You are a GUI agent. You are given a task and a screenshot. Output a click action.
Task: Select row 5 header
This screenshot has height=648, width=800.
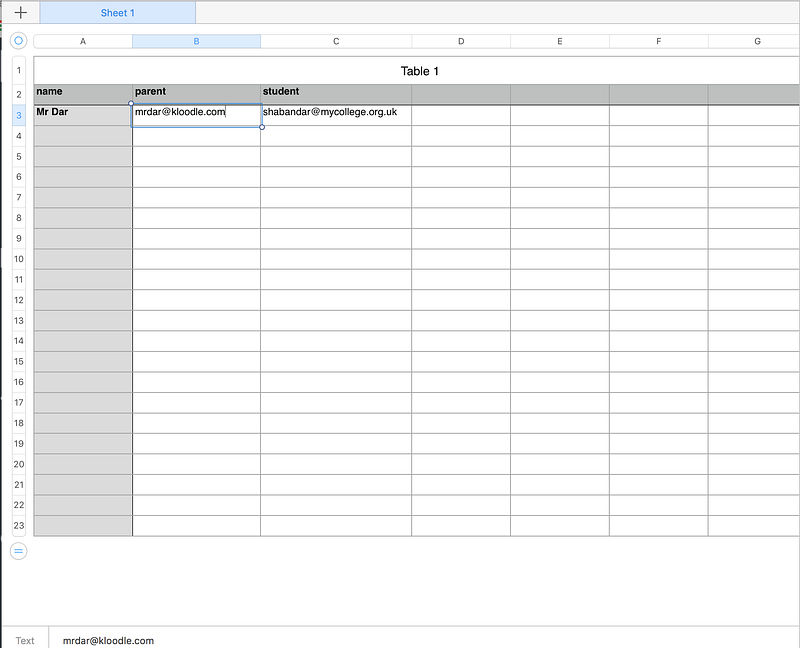[19, 156]
